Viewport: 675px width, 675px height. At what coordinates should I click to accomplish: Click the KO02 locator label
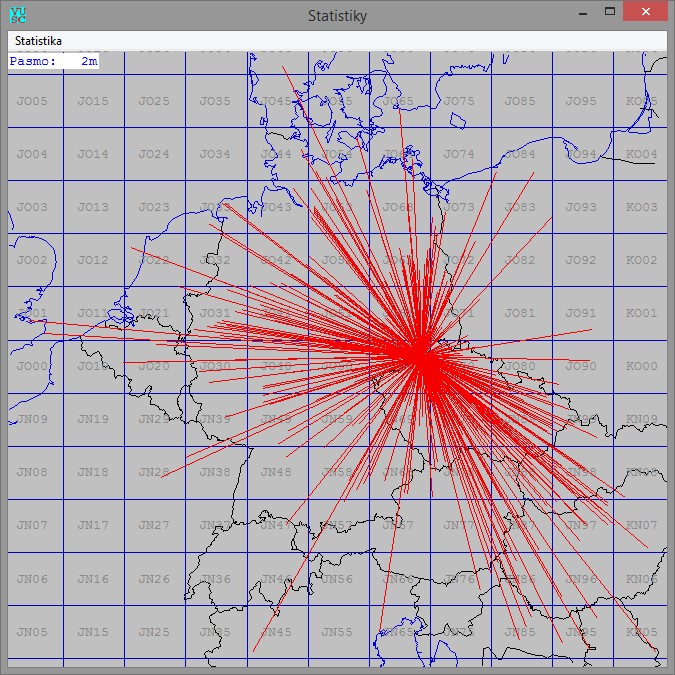coord(642,260)
